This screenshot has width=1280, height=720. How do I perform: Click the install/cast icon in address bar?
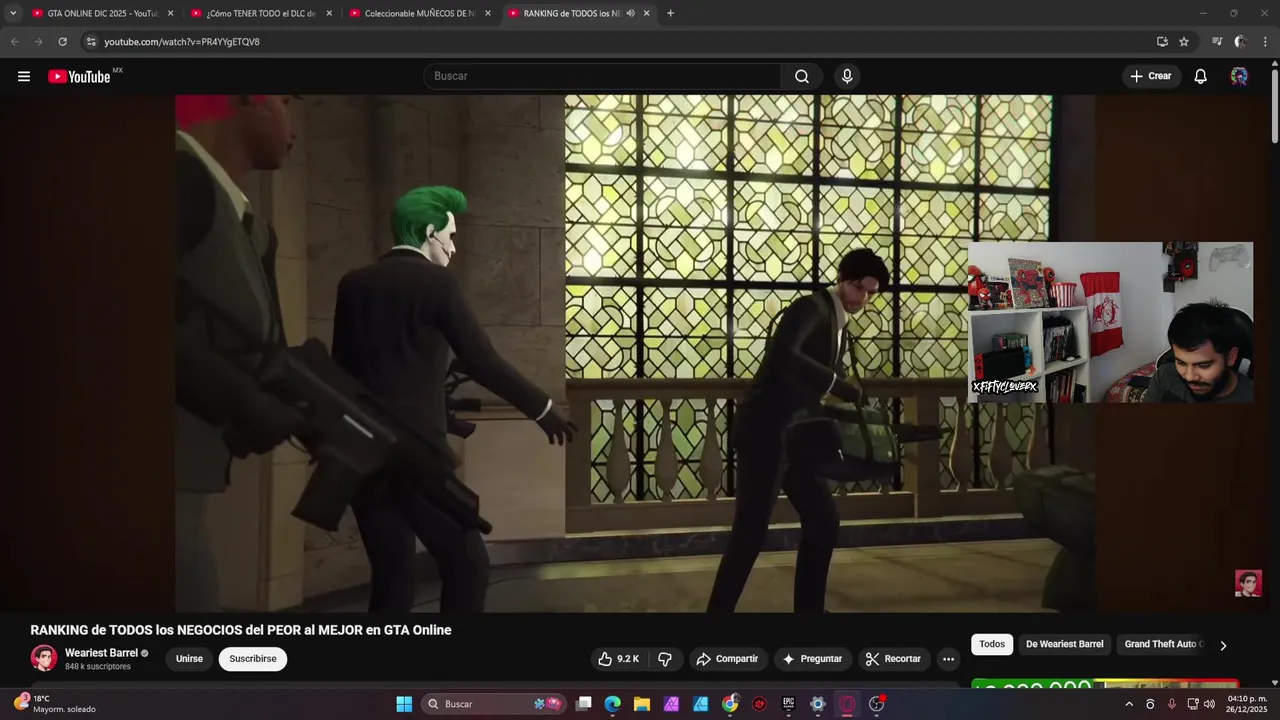1162,42
